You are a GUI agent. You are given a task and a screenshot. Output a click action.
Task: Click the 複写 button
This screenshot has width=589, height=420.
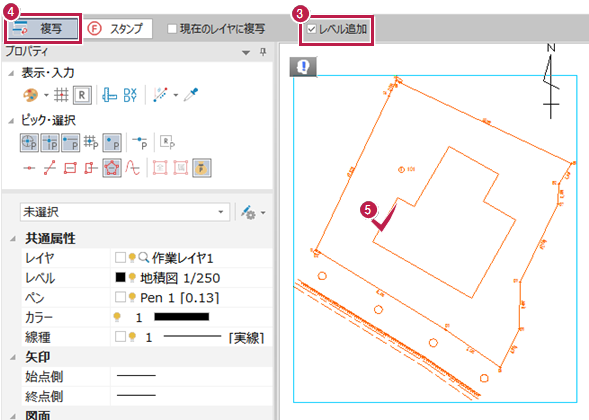tap(42, 29)
